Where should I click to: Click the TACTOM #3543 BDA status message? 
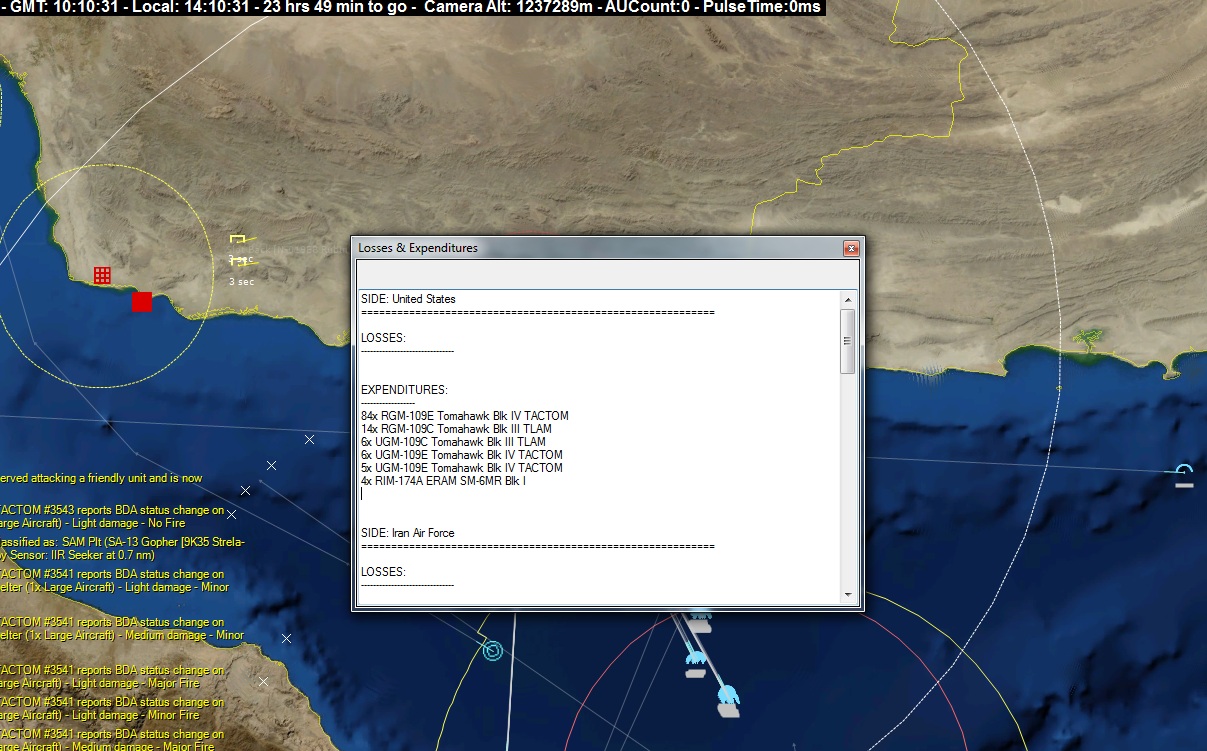112,516
